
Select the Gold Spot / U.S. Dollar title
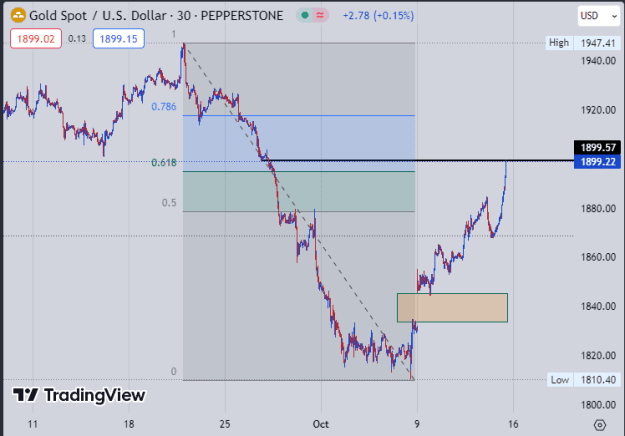coord(98,16)
